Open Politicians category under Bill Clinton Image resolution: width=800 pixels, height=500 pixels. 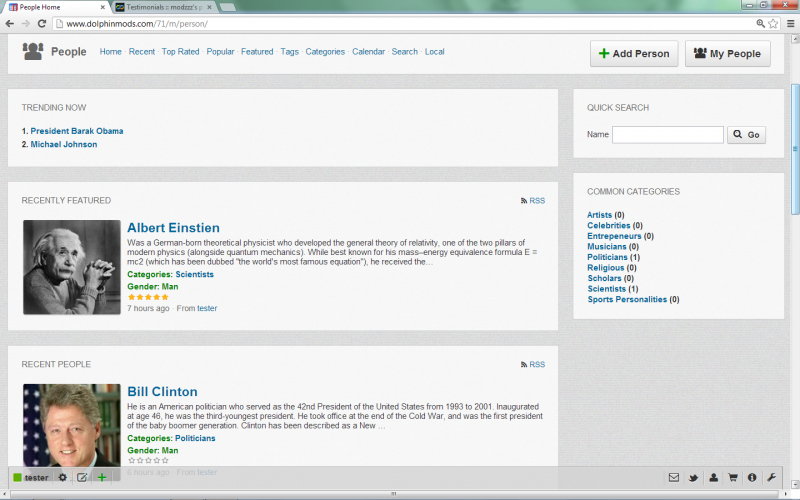click(x=195, y=438)
